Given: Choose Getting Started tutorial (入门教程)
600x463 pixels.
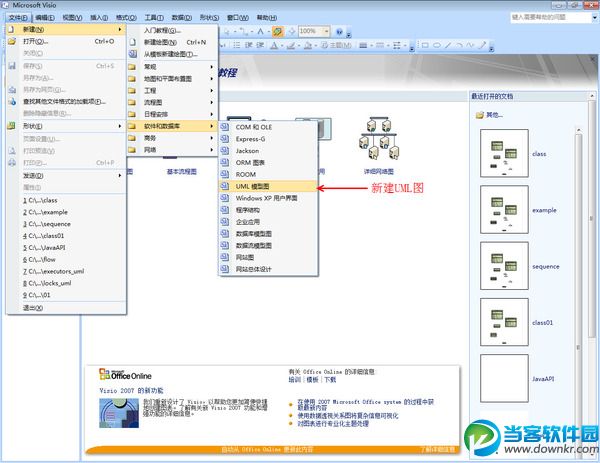Looking at the screenshot, I should (x=173, y=30).
